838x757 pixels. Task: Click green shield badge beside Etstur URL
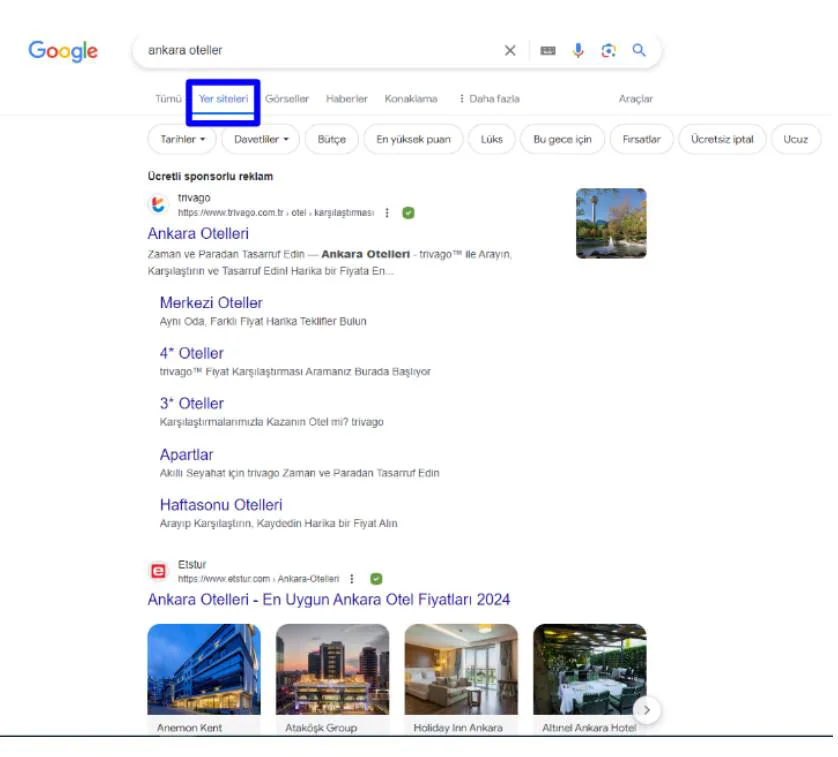click(376, 578)
